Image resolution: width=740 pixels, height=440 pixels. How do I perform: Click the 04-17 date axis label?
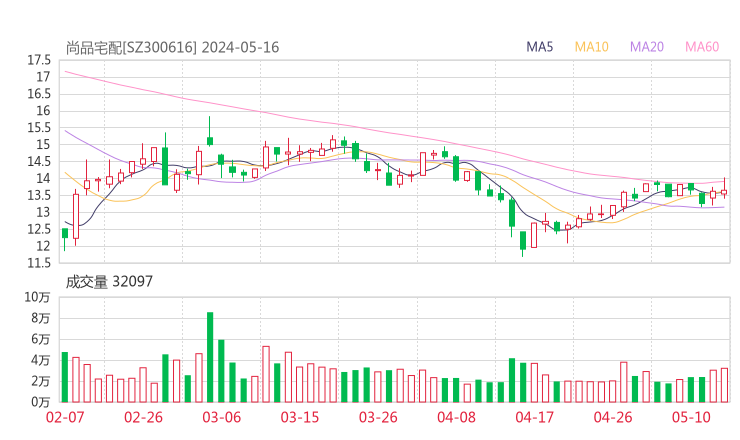535,417
